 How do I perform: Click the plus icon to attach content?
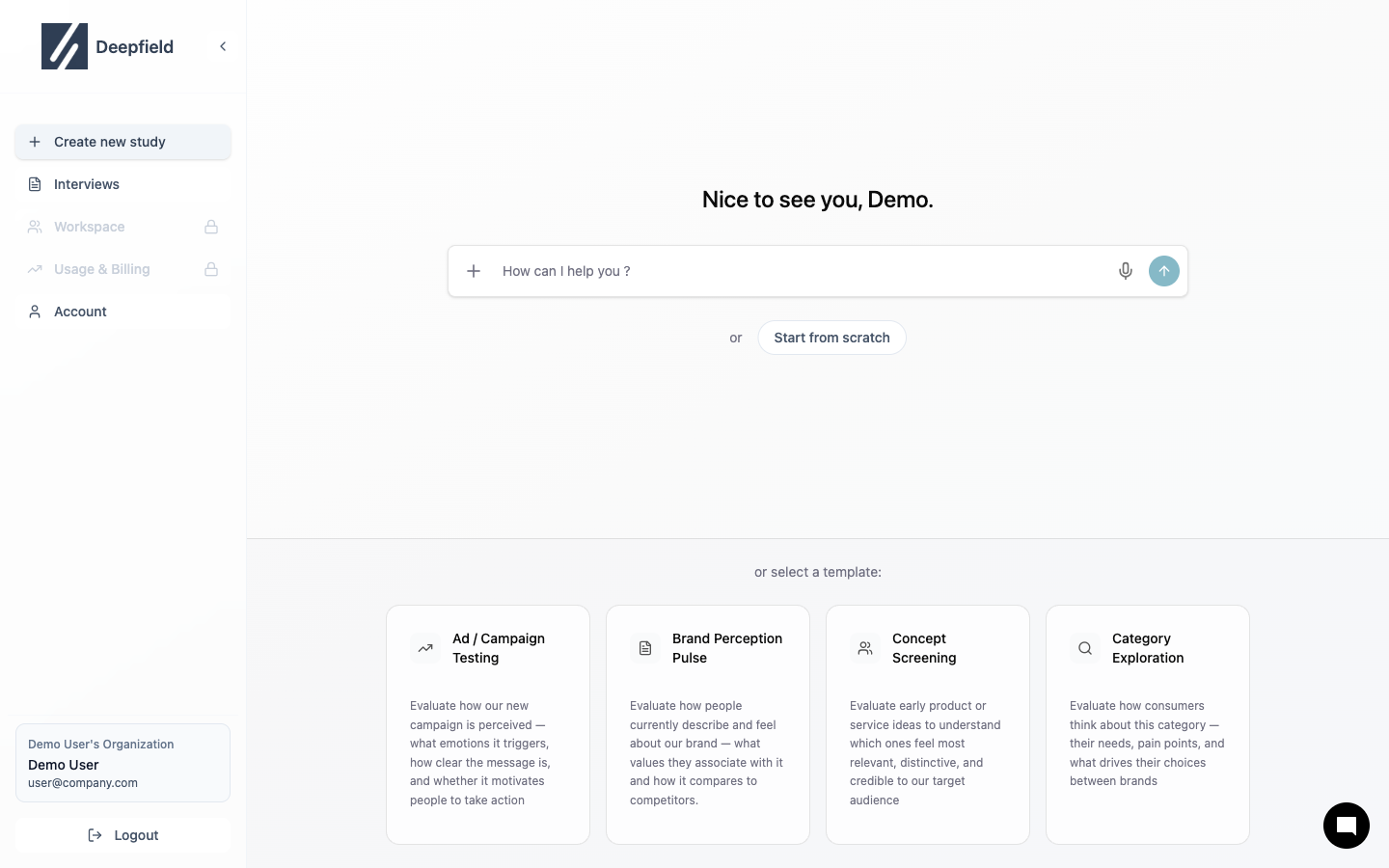click(474, 271)
